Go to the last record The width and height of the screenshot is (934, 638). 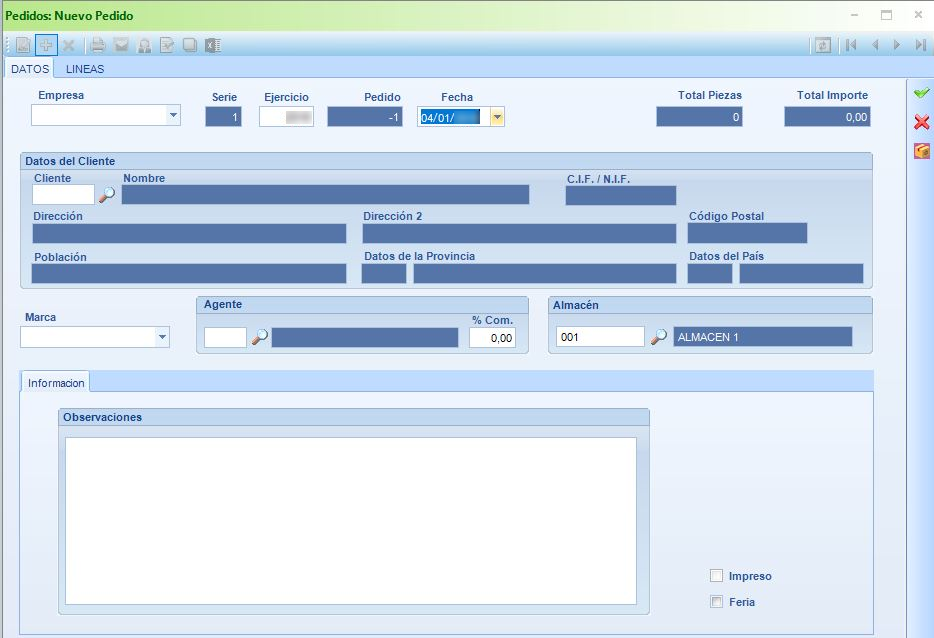920,45
